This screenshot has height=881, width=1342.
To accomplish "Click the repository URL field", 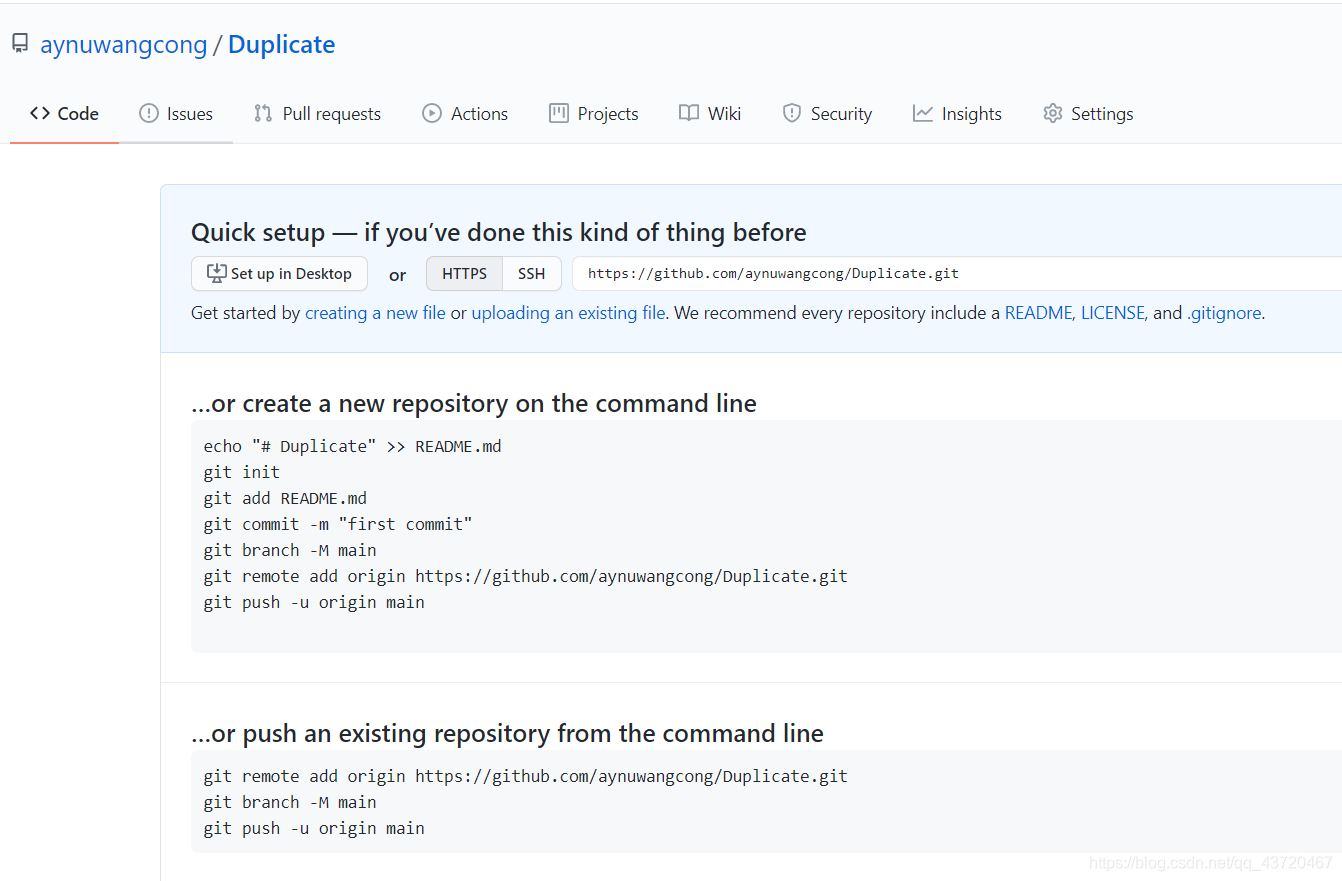I will [x=957, y=273].
